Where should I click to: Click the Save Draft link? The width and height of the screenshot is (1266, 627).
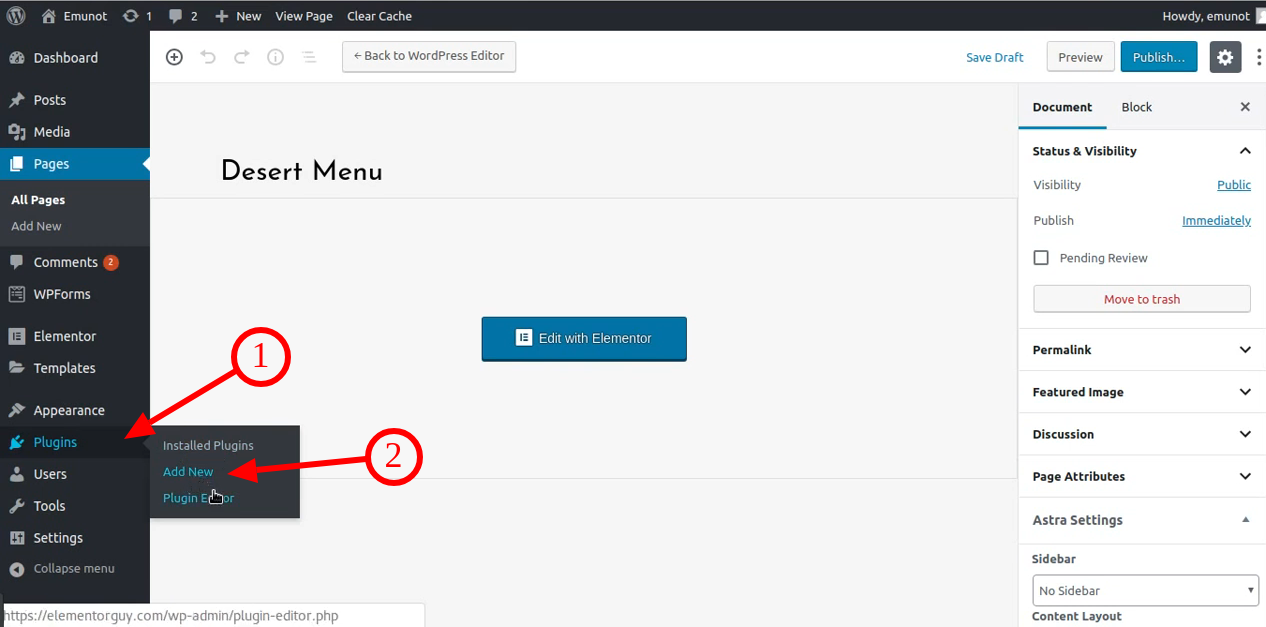pyautogui.click(x=994, y=57)
